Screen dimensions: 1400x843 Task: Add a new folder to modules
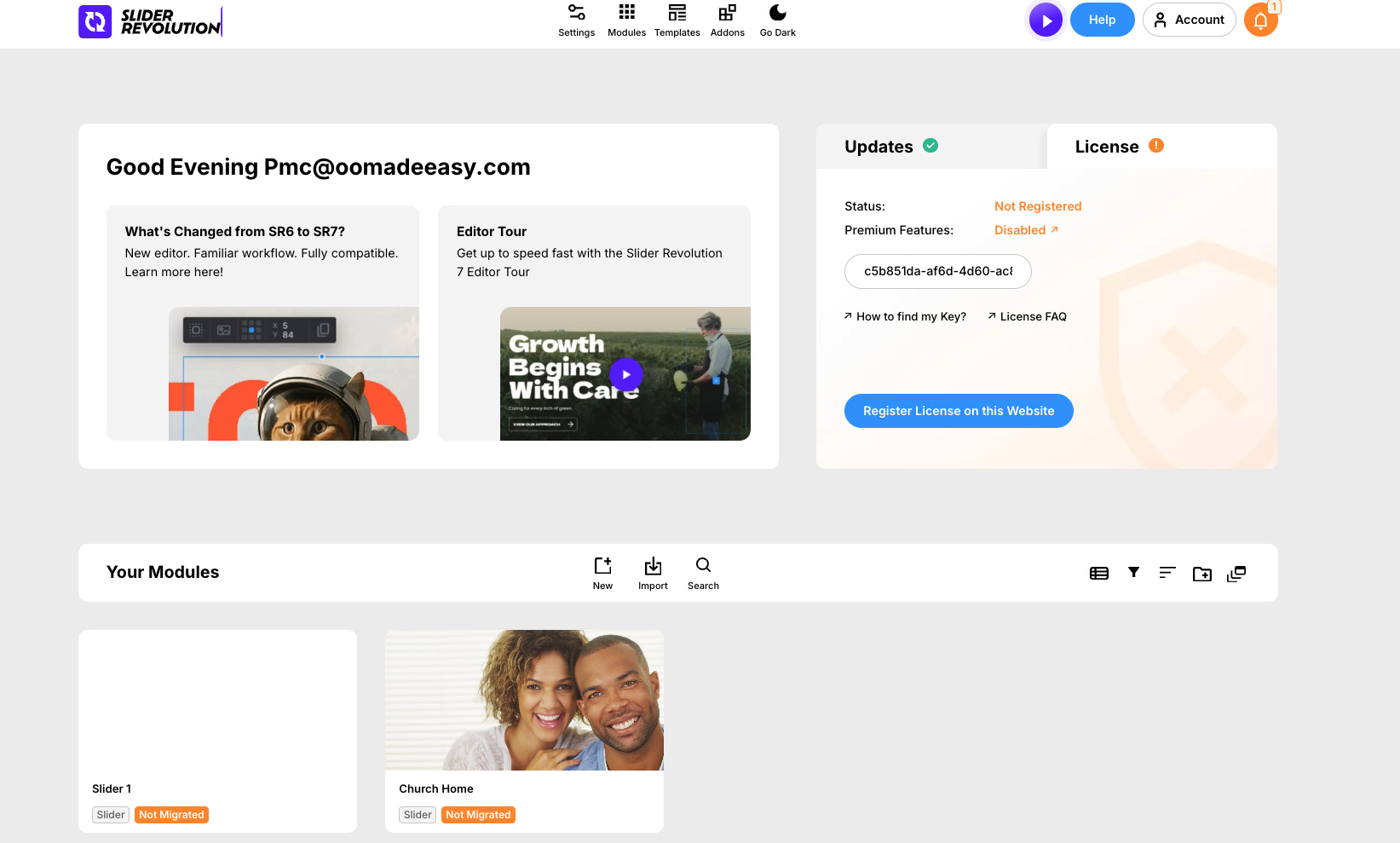(1201, 574)
